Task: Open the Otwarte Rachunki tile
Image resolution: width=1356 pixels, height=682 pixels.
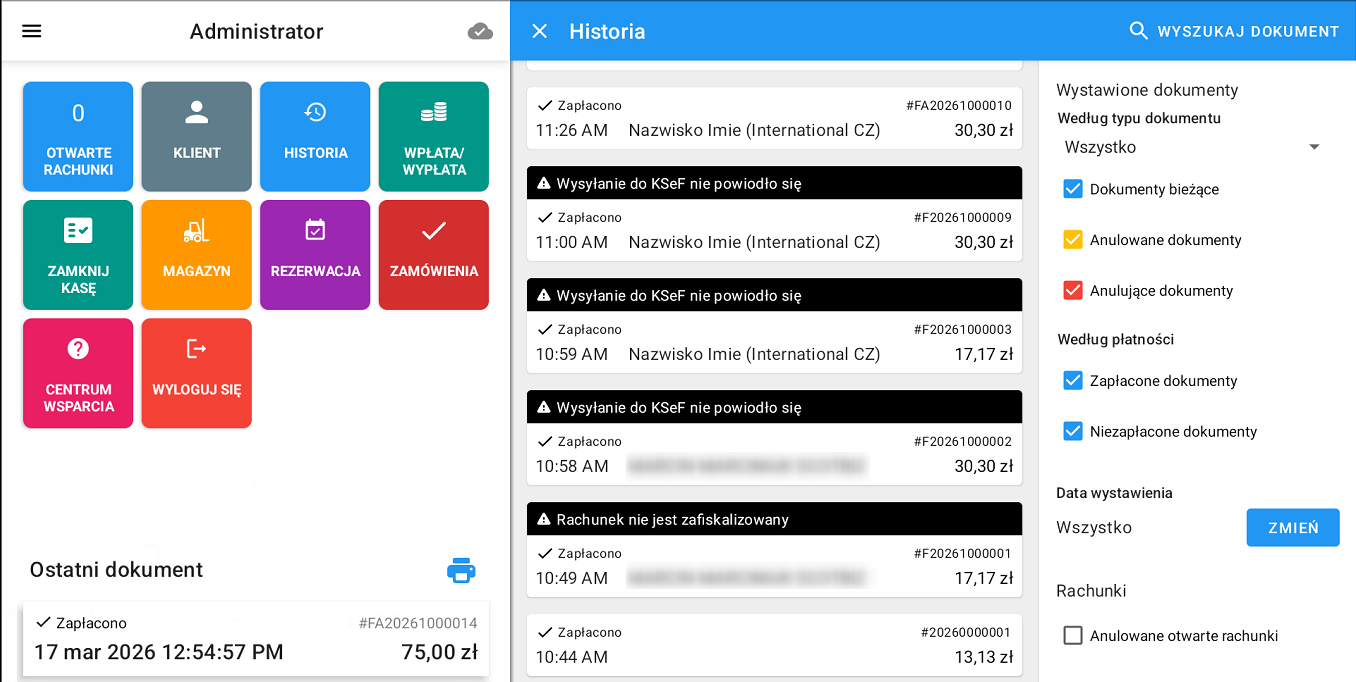Action: pyautogui.click(x=78, y=136)
